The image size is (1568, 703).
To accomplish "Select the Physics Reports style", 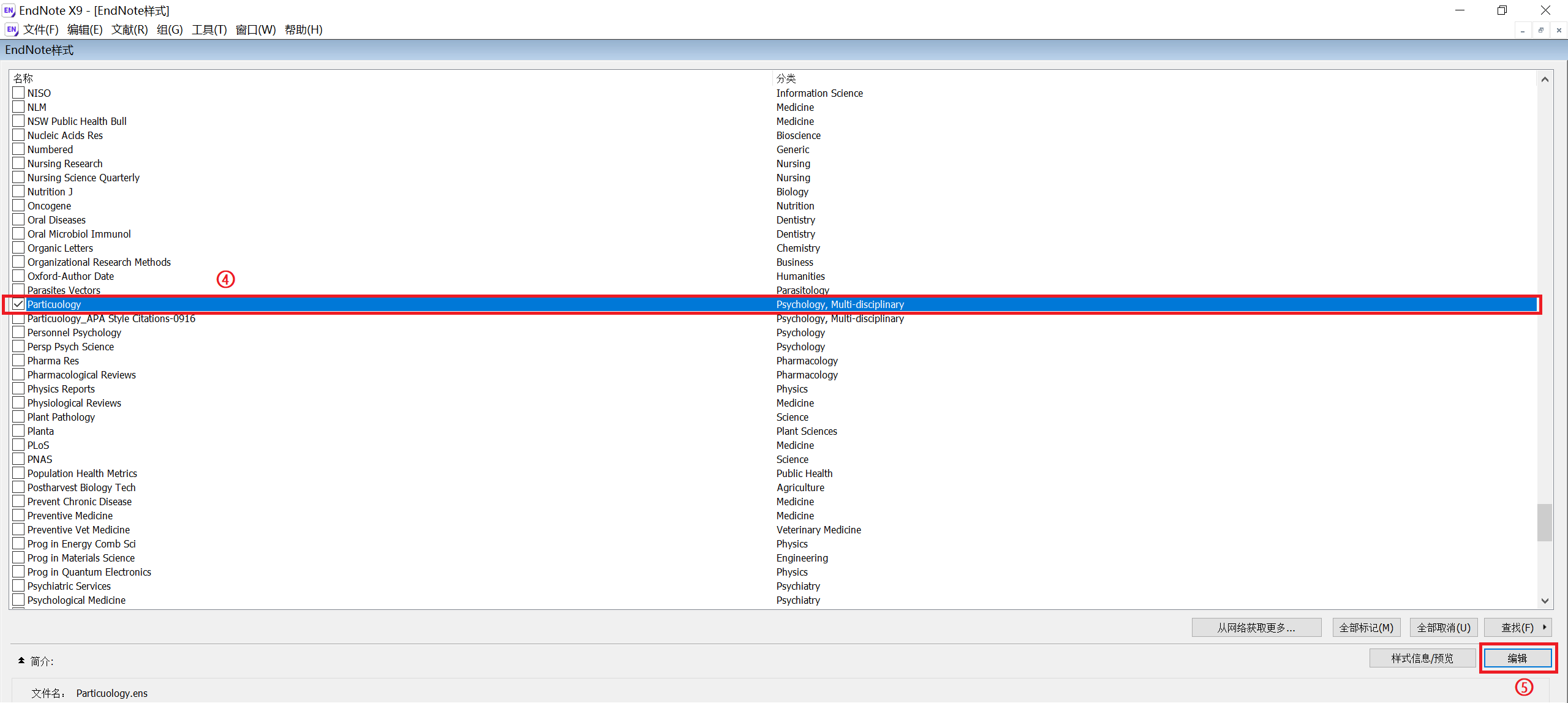I will coord(61,389).
